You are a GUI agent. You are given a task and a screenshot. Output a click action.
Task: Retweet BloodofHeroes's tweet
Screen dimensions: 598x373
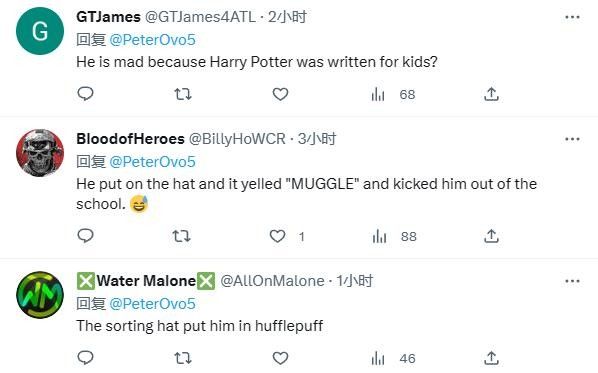pos(182,236)
